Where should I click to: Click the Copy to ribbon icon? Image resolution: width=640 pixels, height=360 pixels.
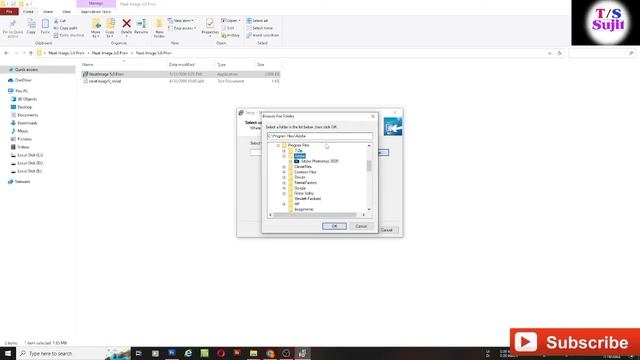(x=110, y=28)
